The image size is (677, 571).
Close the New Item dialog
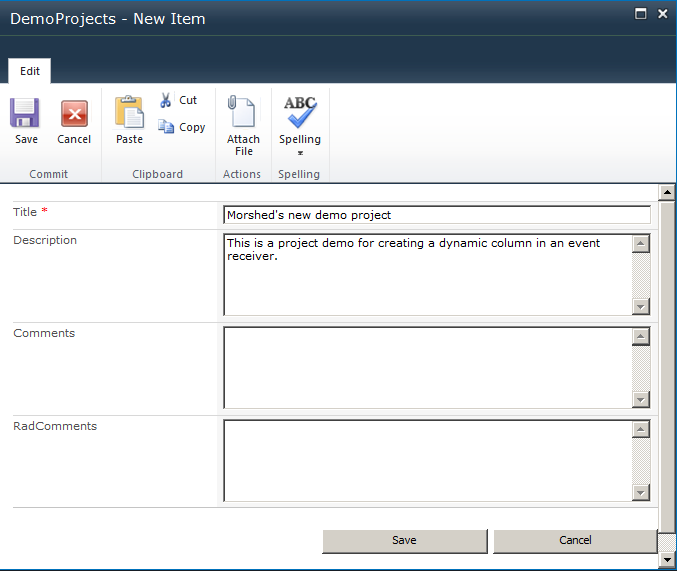click(661, 13)
